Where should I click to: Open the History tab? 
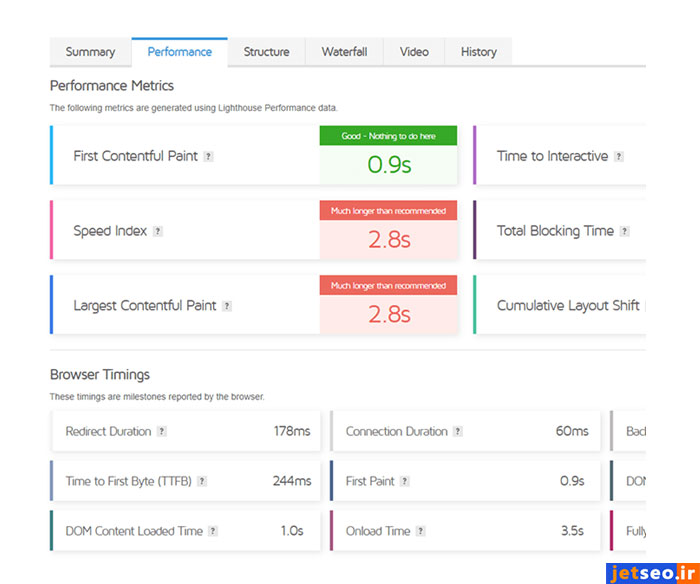pyautogui.click(x=478, y=52)
